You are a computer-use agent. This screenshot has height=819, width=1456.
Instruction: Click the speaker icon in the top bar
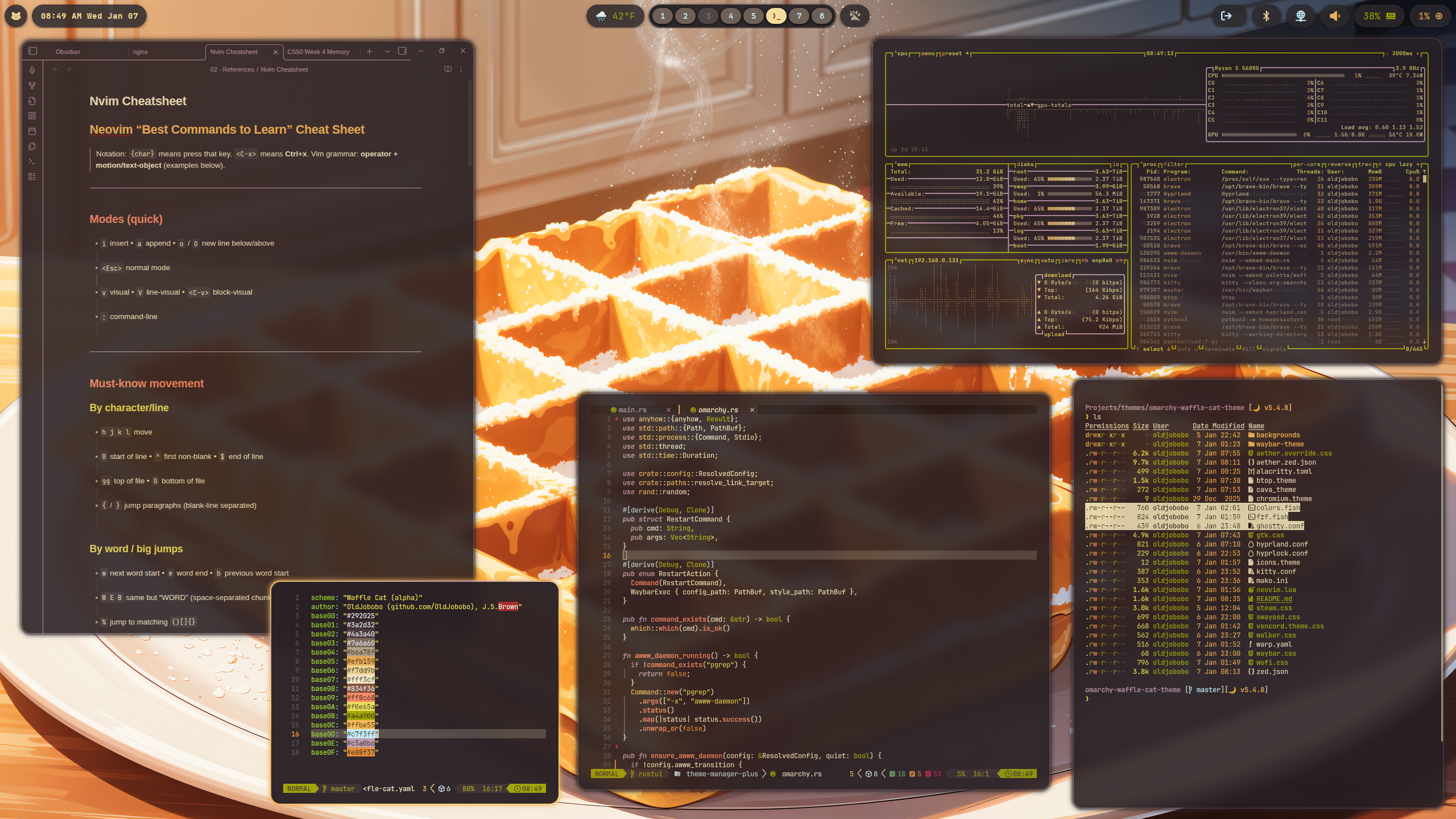[1335, 16]
